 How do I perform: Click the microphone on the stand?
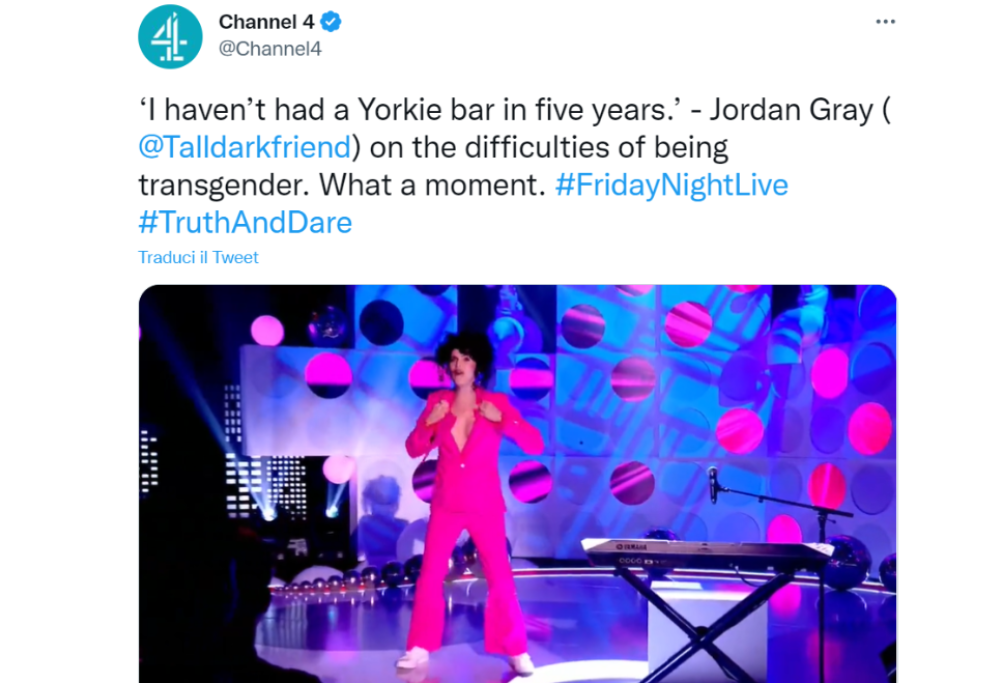coord(713,484)
